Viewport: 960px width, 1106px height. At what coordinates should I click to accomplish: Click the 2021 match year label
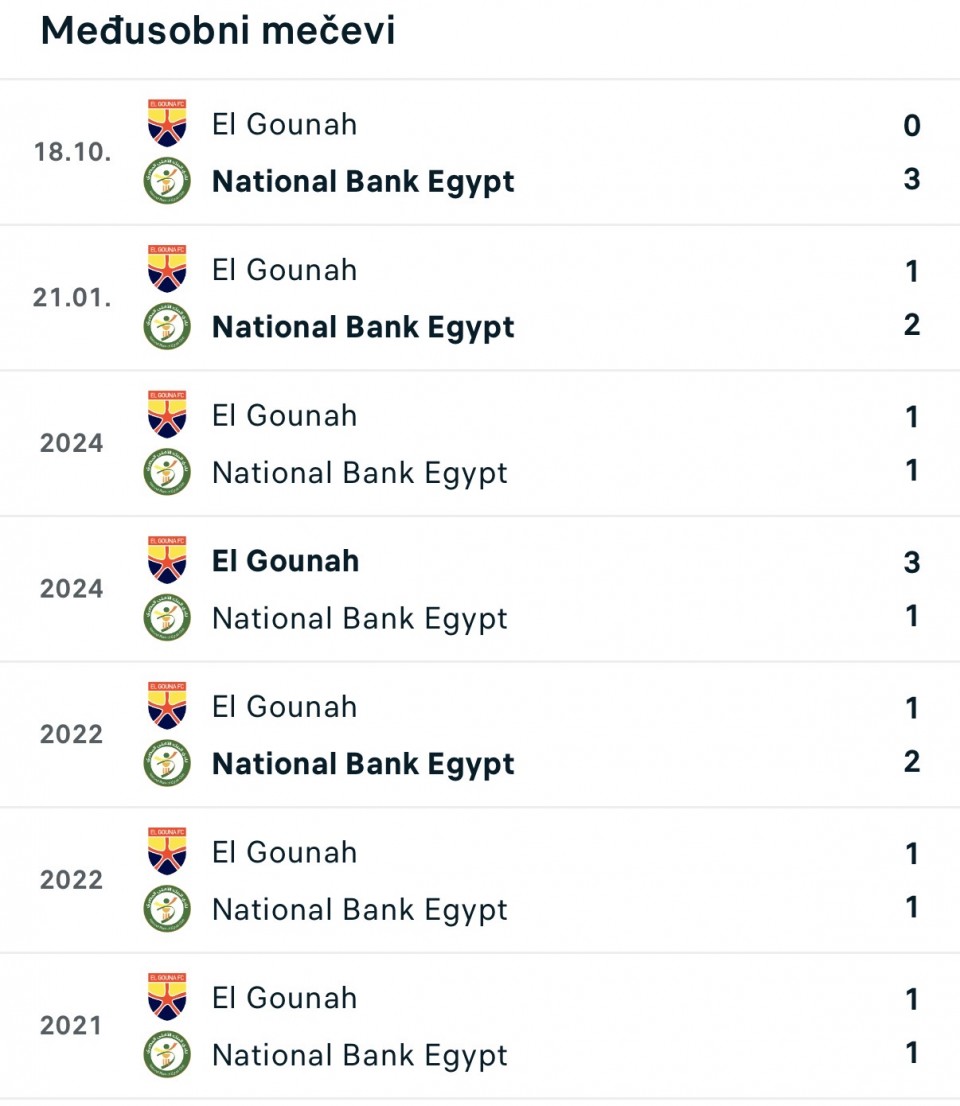pos(72,1026)
